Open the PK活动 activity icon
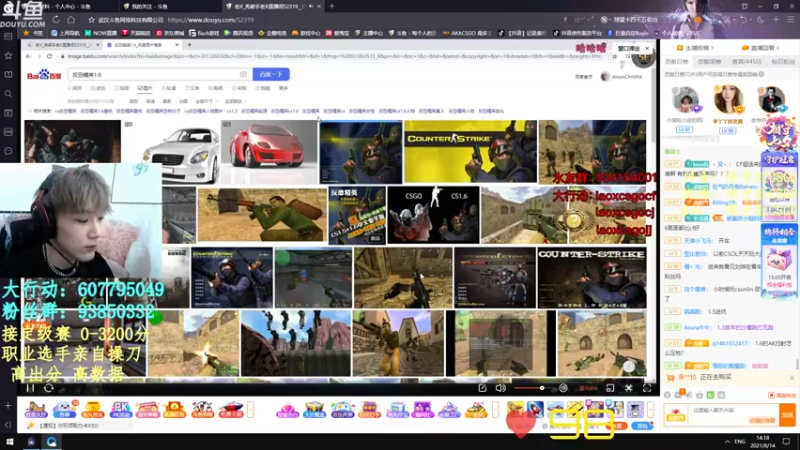Image resolution: width=800 pixels, height=450 pixels. (x=121, y=409)
